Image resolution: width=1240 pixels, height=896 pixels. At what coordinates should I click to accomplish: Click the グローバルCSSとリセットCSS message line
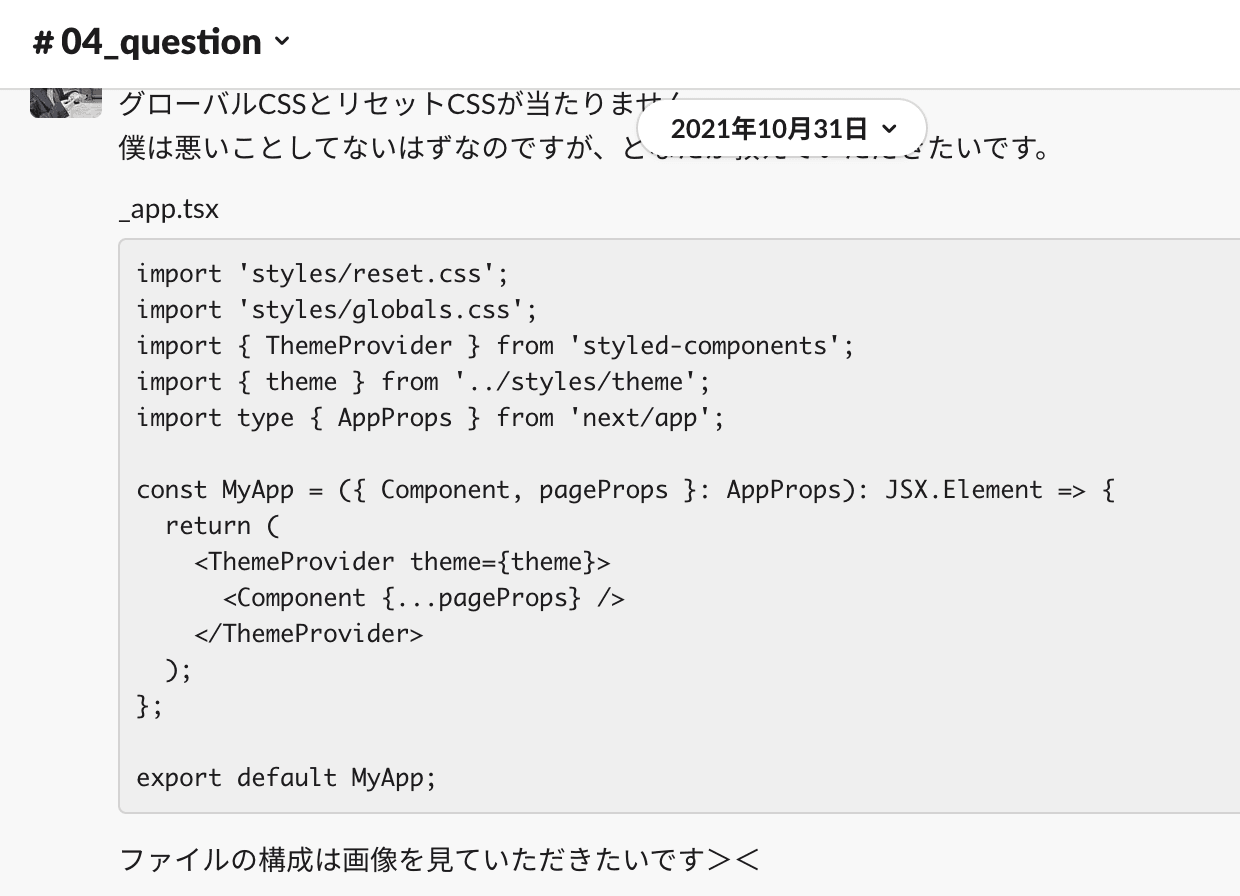[400, 103]
